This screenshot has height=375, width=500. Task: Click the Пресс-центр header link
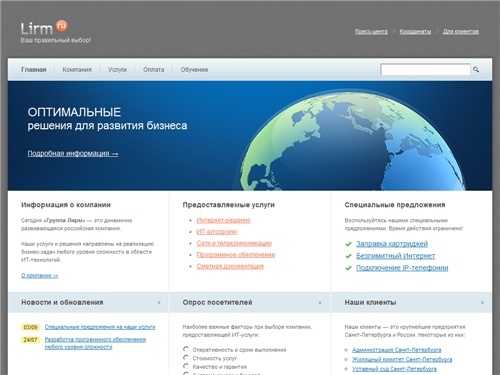(x=371, y=32)
